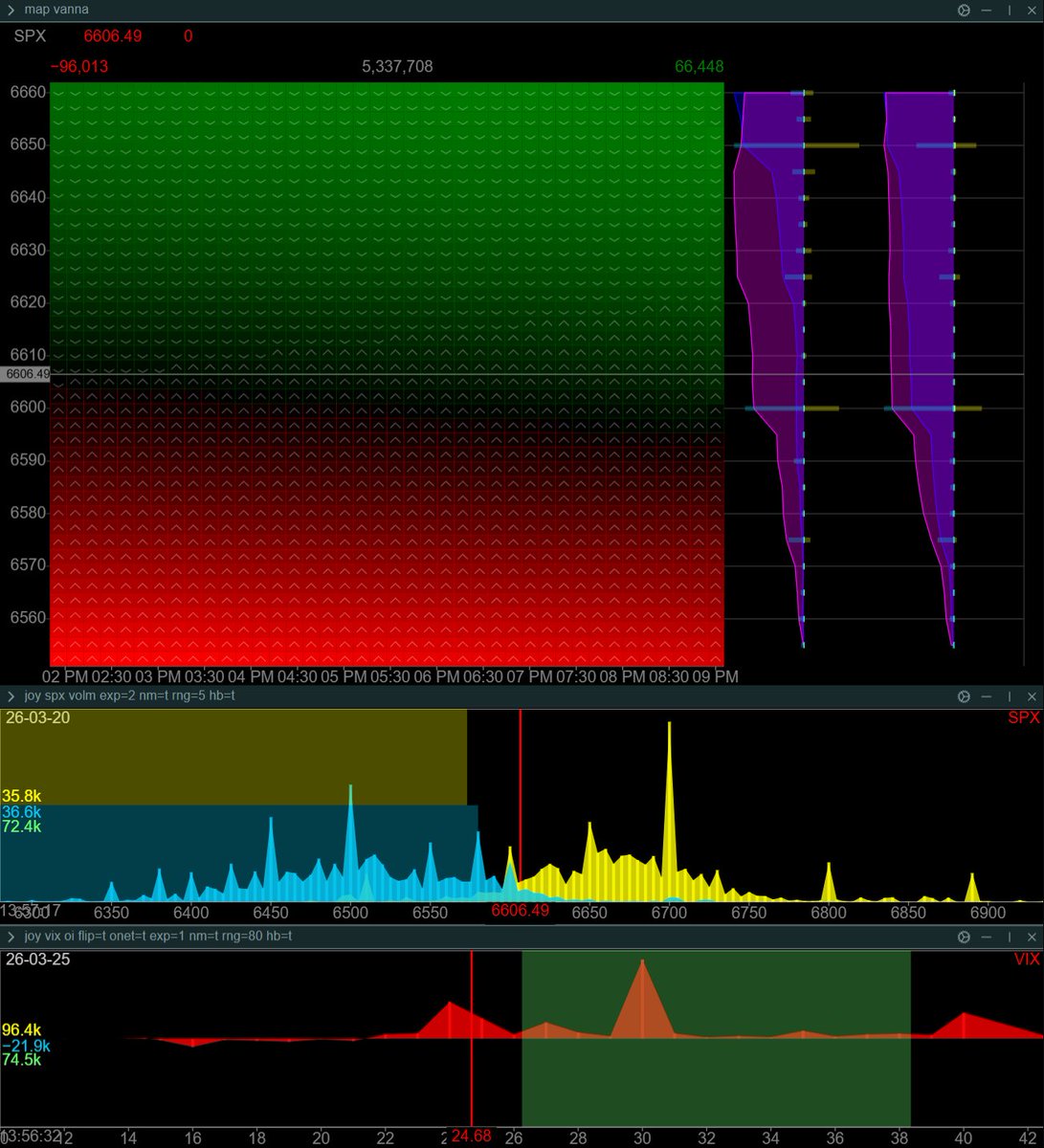Click the 05:30 time label
Screen dimensions: 1044x1148
pyautogui.click(x=389, y=676)
